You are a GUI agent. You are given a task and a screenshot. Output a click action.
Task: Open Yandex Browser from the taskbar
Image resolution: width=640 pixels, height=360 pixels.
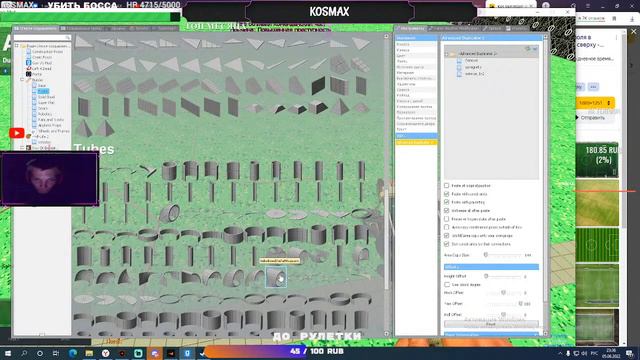(x=106, y=353)
